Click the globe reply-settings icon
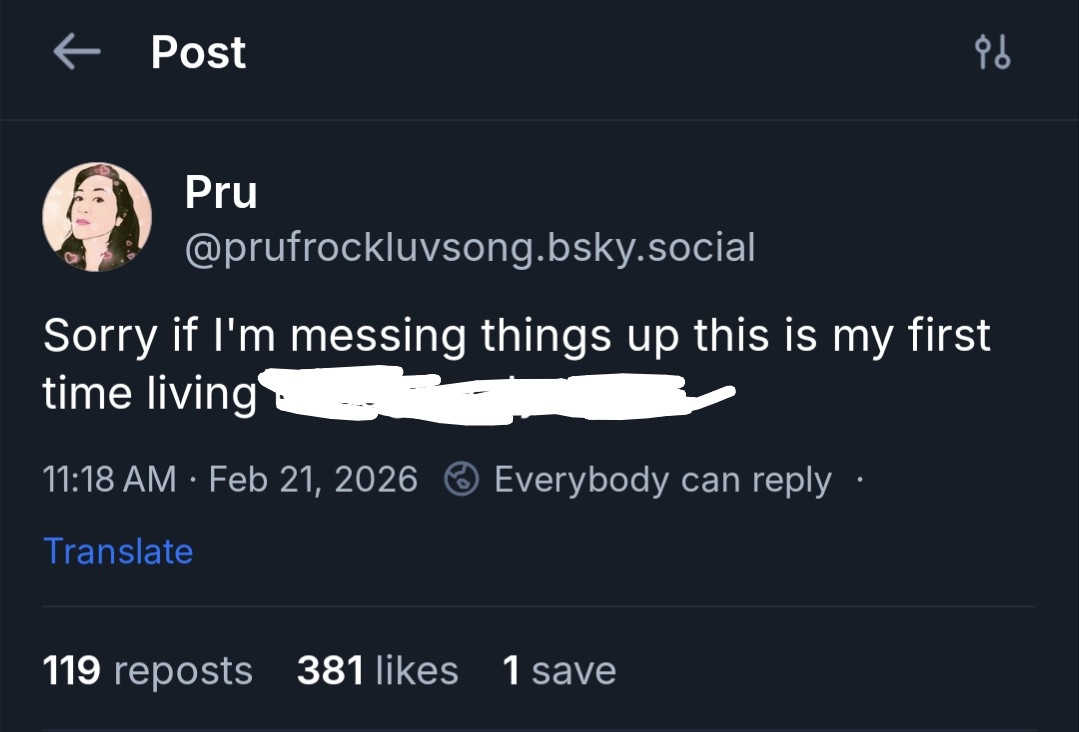This screenshot has height=732, width=1079. (x=461, y=480)
